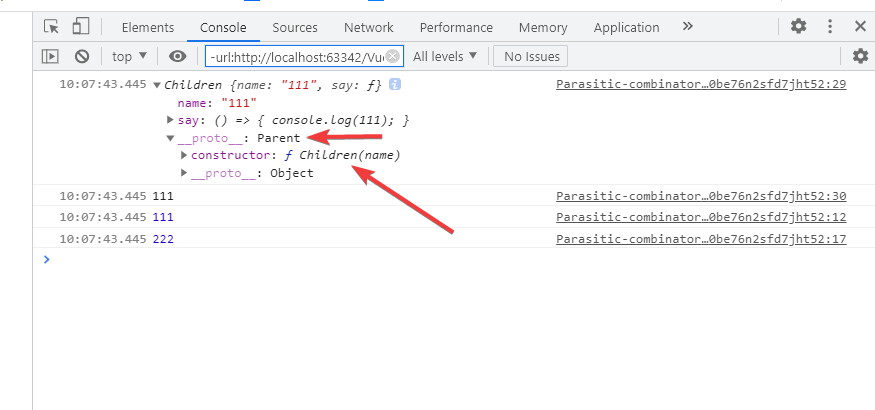The width and height of the screenshot is (875, 410).
Task: Expand the constructor property
Action: (x=184, y=156)
